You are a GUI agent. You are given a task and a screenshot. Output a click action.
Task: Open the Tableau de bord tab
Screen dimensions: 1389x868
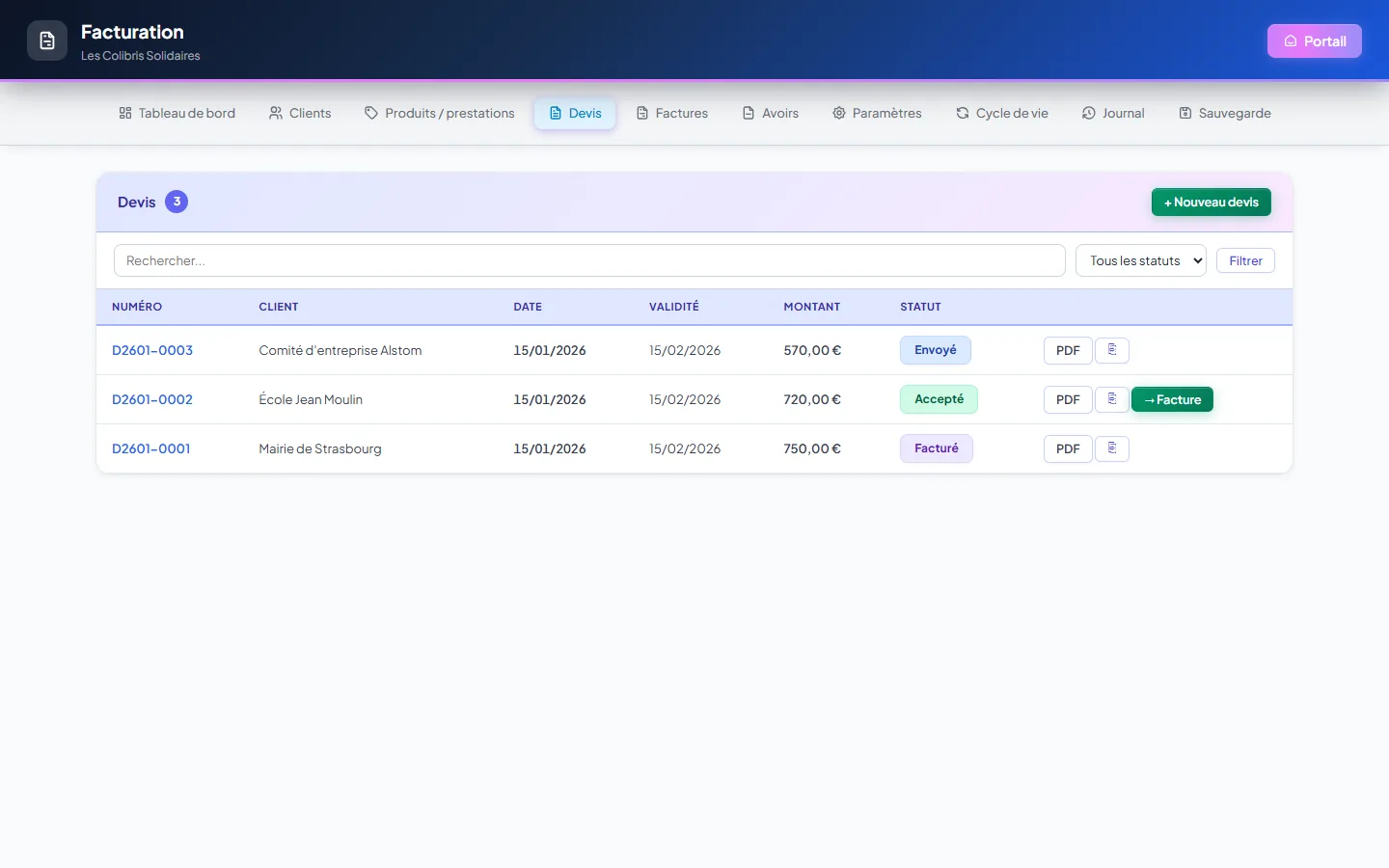[x=177, y=113]
